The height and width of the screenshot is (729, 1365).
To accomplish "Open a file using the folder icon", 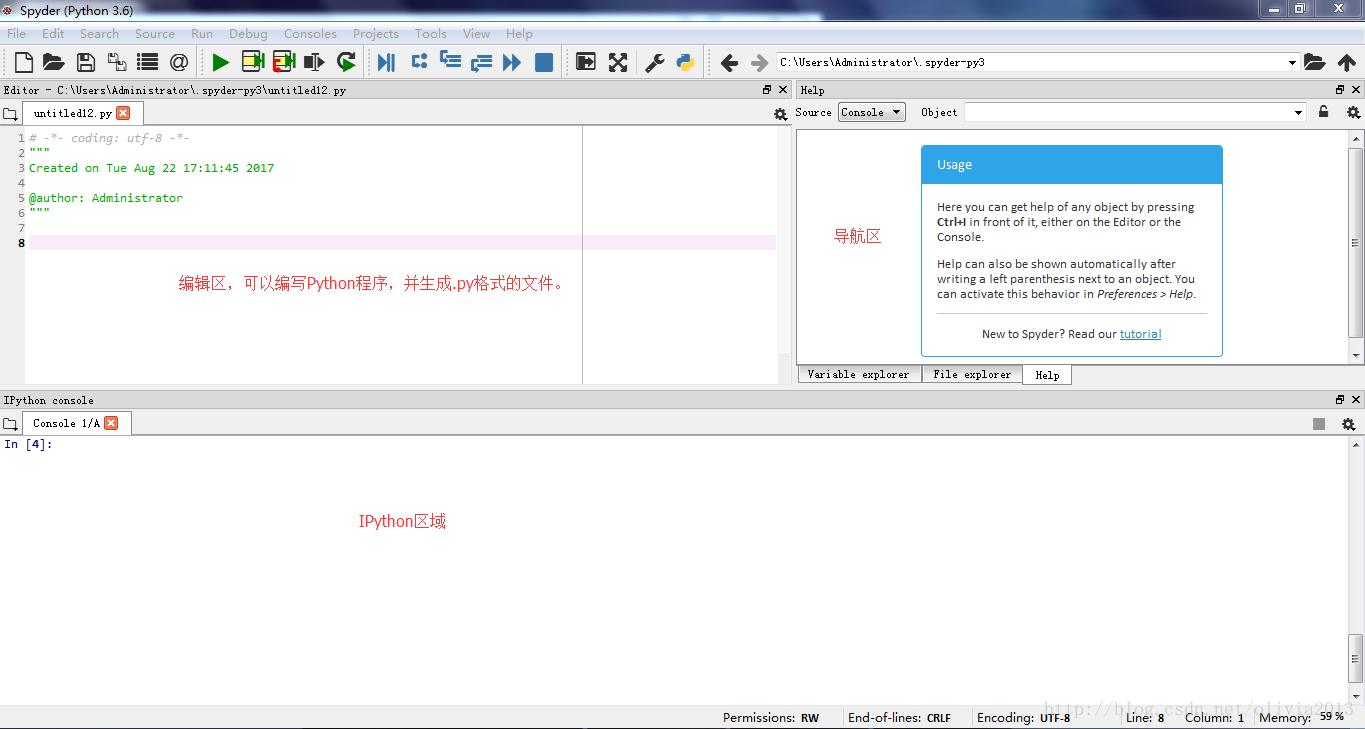I will point(54,62).
